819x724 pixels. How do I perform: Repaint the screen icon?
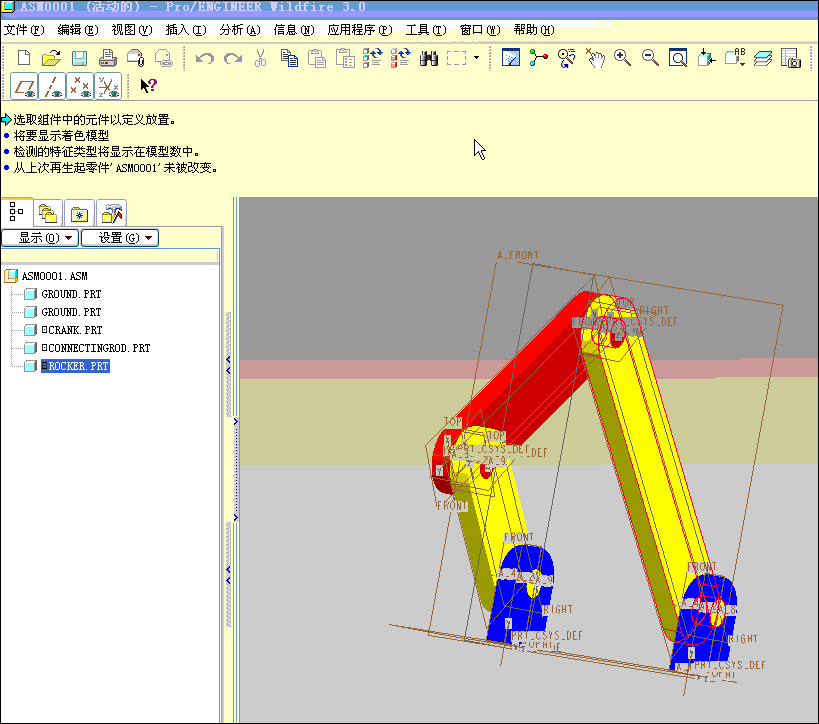click(x=511, y=58)
